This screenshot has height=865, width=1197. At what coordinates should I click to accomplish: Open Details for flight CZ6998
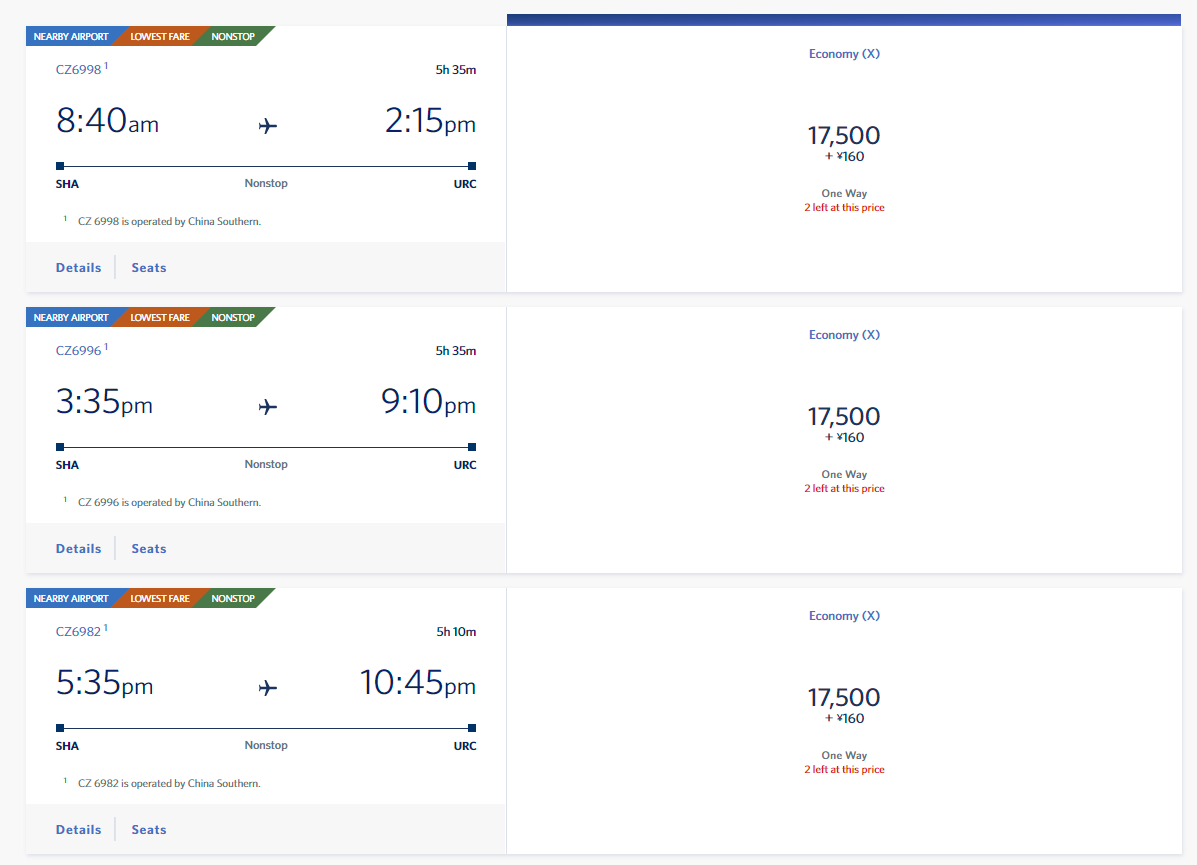point(79,267)
